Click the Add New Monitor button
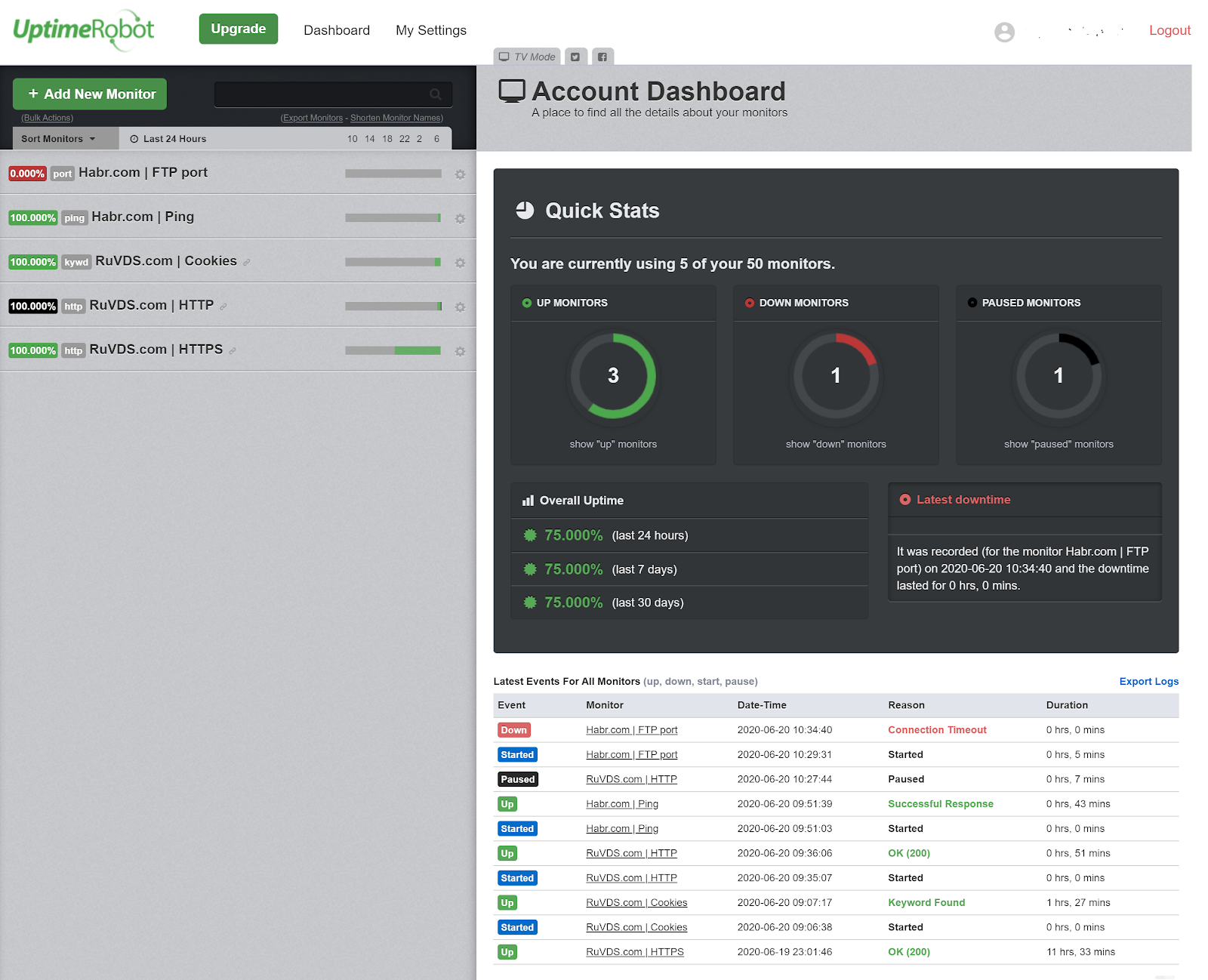 90,94
